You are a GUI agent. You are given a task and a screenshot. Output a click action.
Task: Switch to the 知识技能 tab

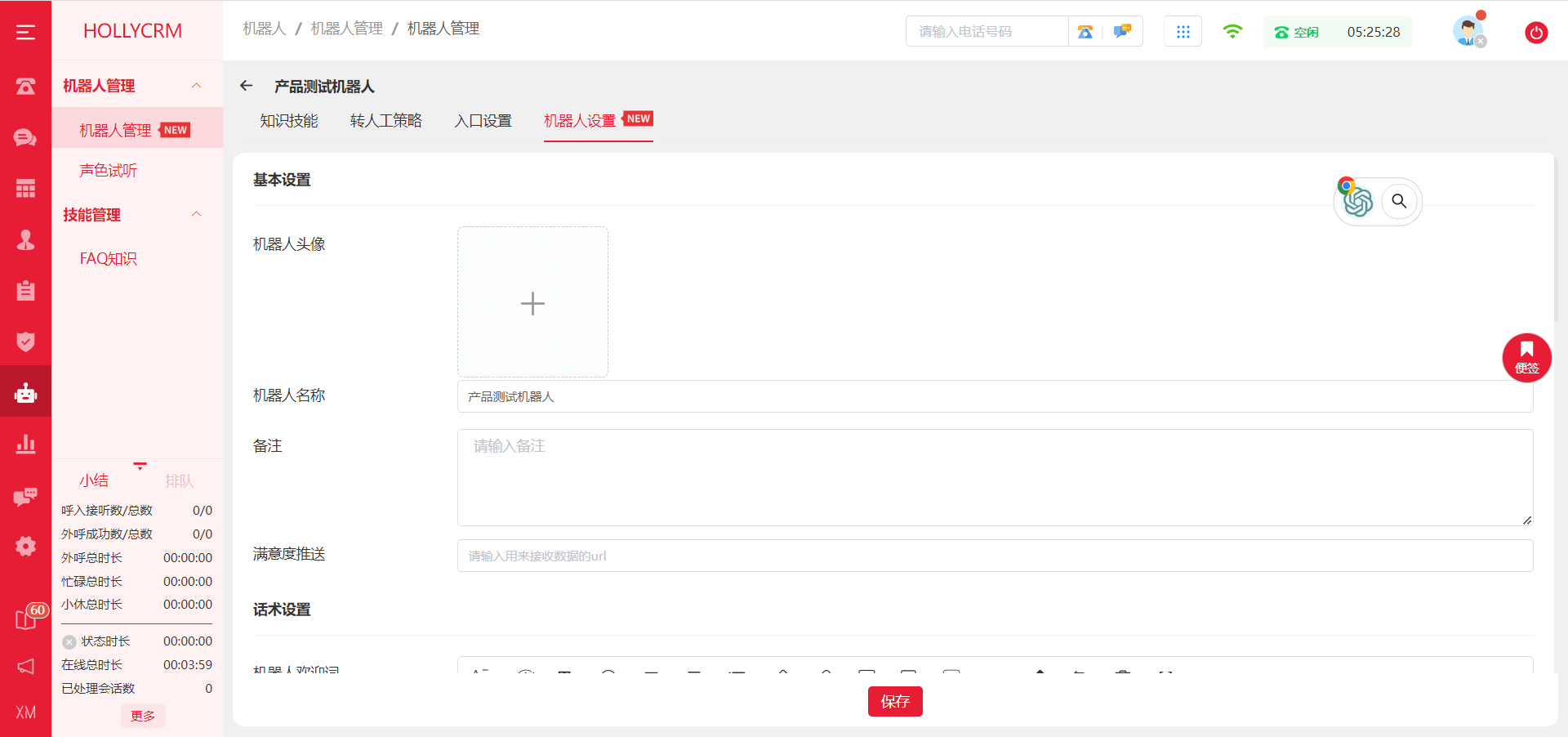pos(288,121)
